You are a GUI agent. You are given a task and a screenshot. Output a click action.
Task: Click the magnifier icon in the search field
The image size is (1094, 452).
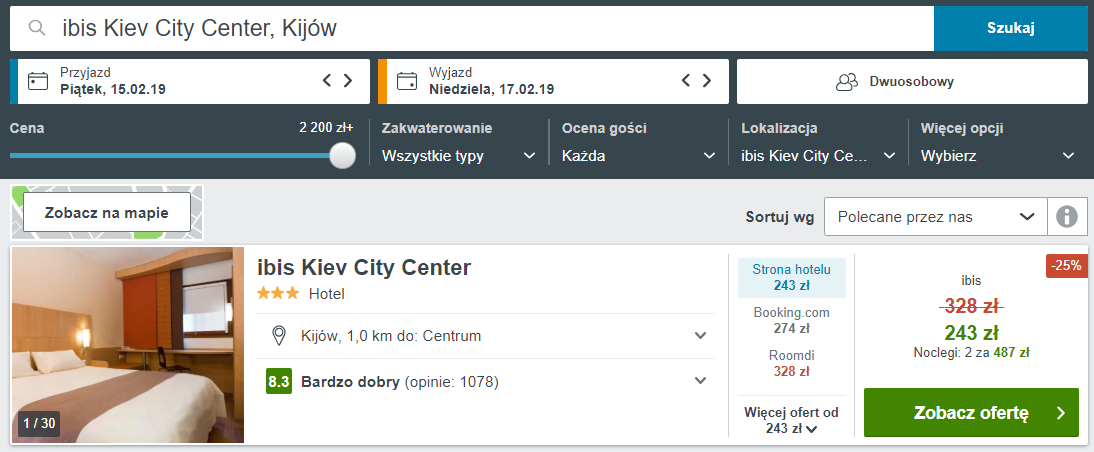37,28
